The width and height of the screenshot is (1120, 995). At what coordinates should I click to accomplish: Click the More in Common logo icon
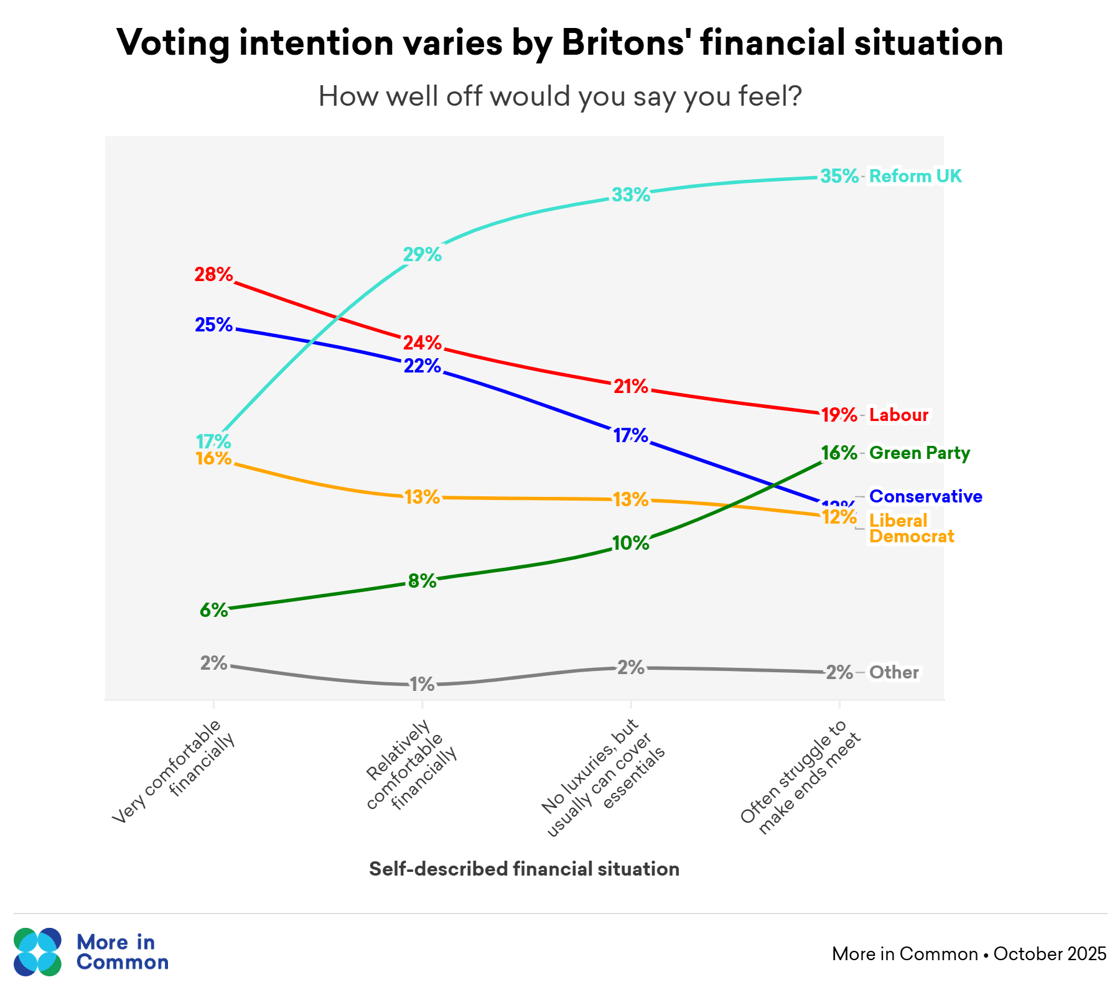[x=38, y=952]
